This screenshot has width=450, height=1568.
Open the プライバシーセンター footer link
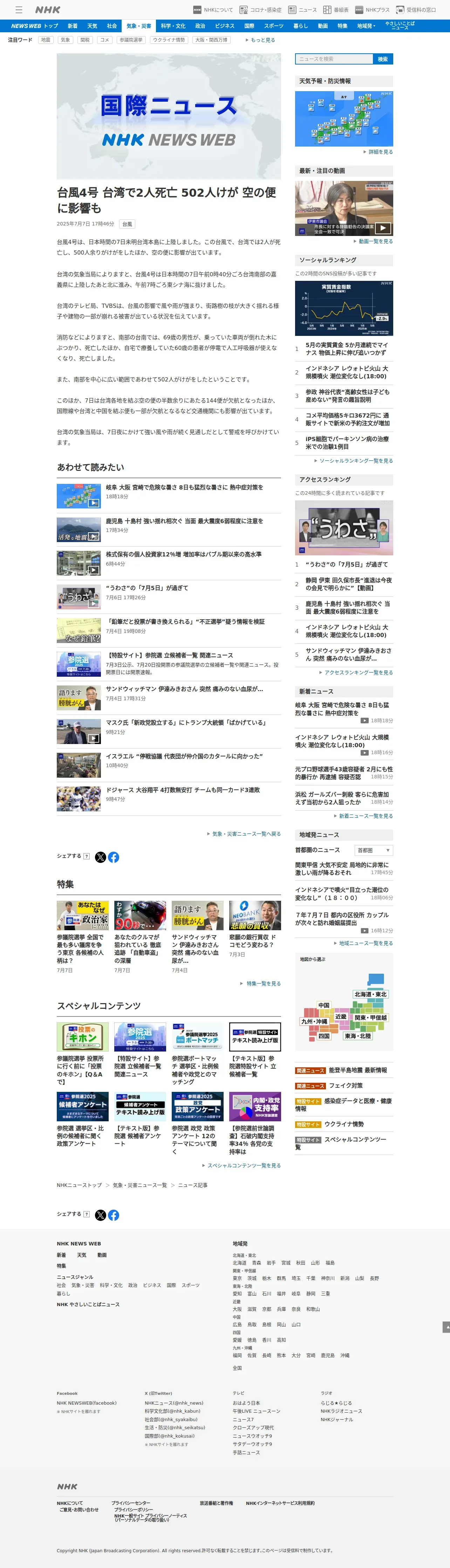(131, 1503)
